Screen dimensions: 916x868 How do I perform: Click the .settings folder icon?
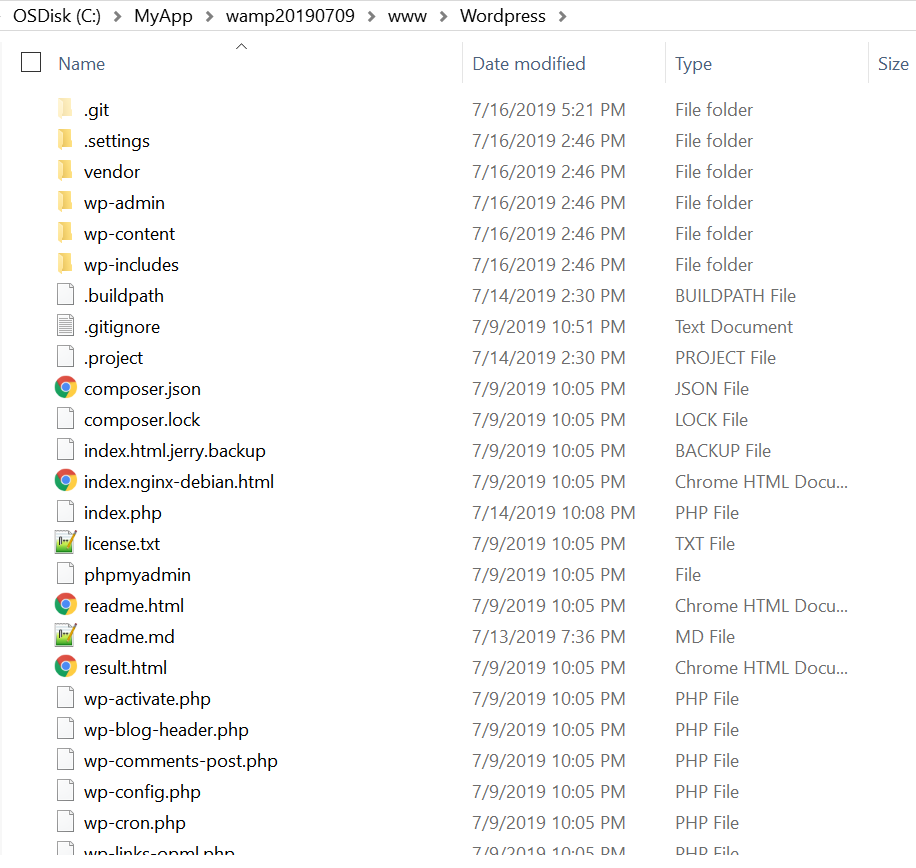point(65,140)
